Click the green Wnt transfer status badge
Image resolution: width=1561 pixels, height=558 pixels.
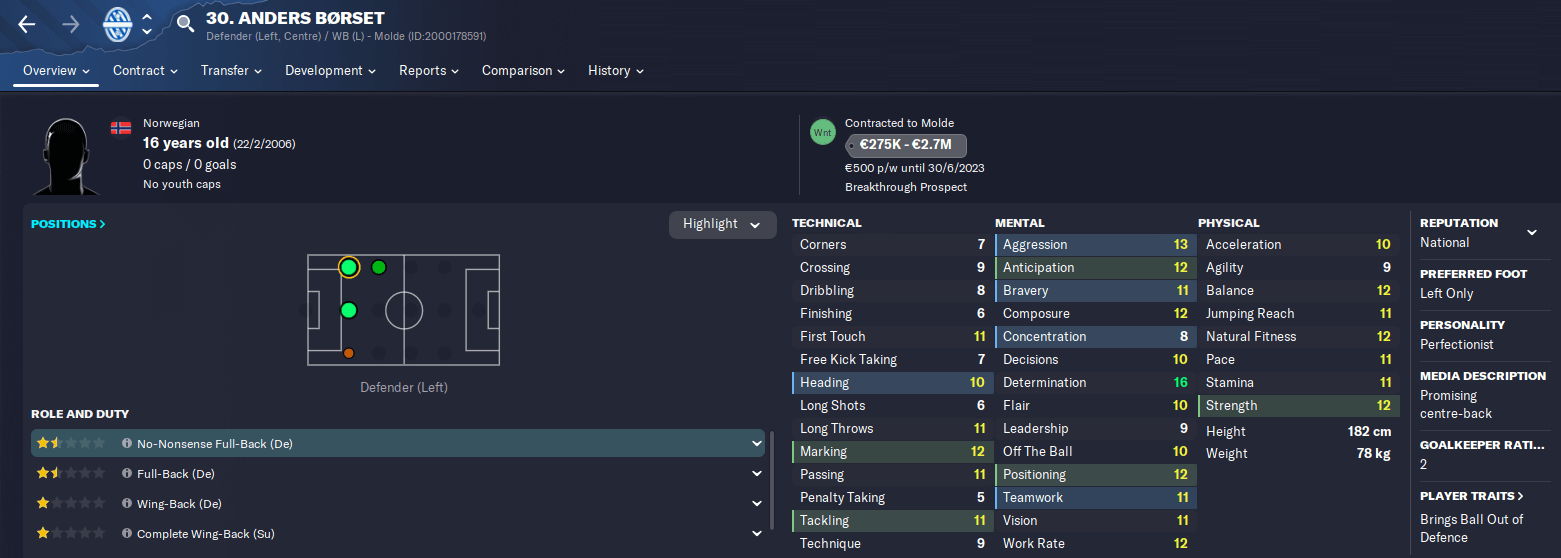(823, 132)
